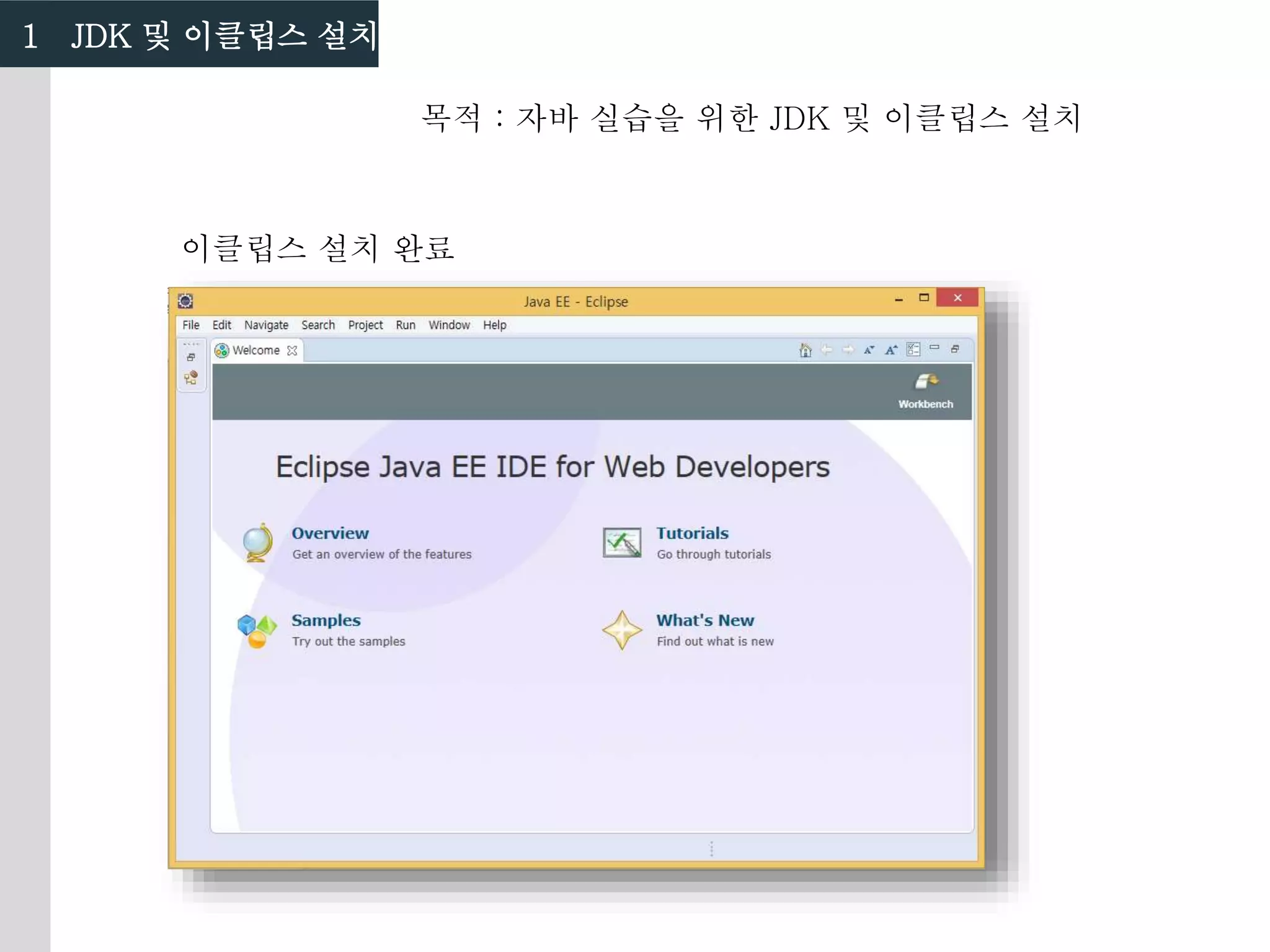Open the File menu
This screenshot has height=952, width=1270.
click(x=191, y=325)
